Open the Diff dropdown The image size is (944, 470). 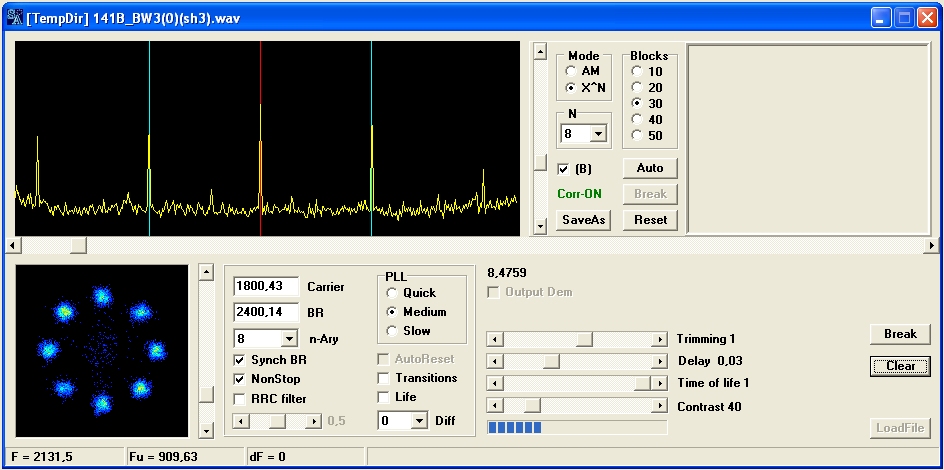point(418,422)
